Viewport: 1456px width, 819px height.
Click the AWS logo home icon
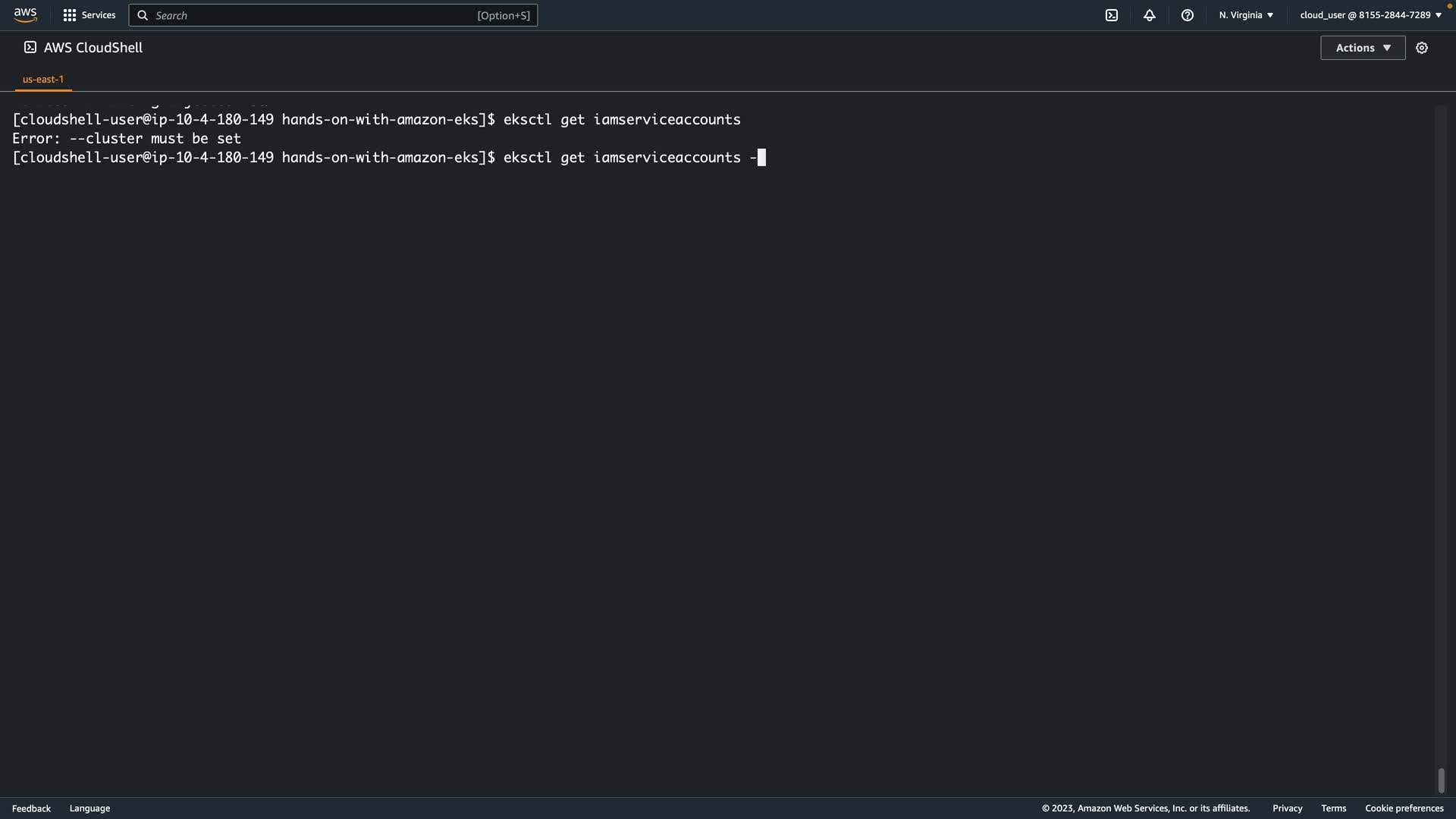coord(25,15)
